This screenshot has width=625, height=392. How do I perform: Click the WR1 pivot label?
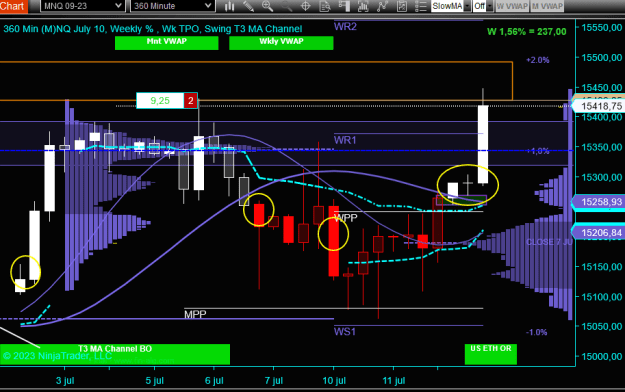click(x=345, y=140)
